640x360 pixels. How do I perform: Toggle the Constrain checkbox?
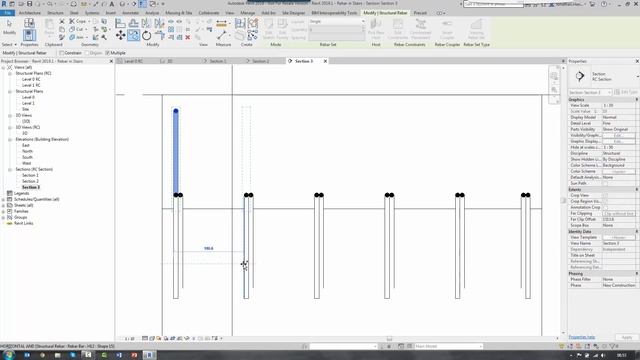tap(62, 53)
